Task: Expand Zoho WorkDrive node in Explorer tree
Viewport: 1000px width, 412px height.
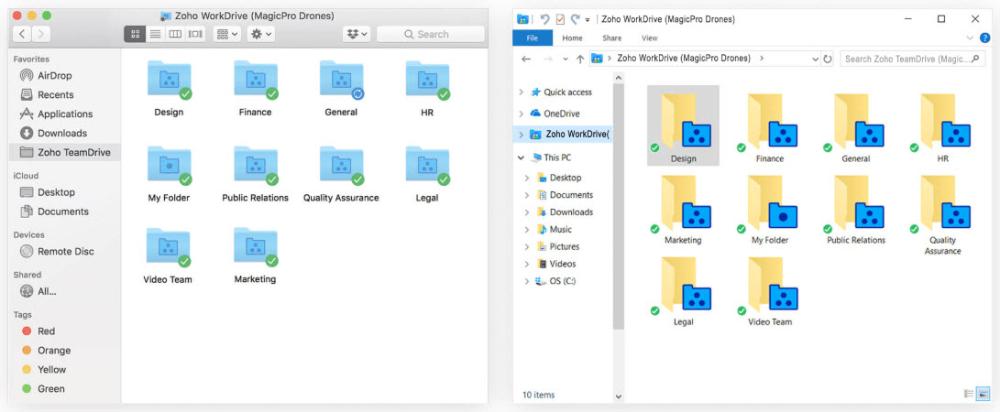Action: click(521, 135)
